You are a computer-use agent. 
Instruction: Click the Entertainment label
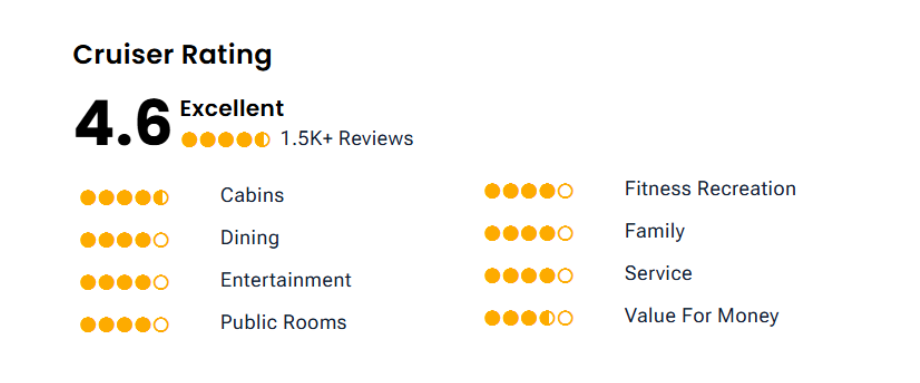pyautogui.click(x=286, y=280)
